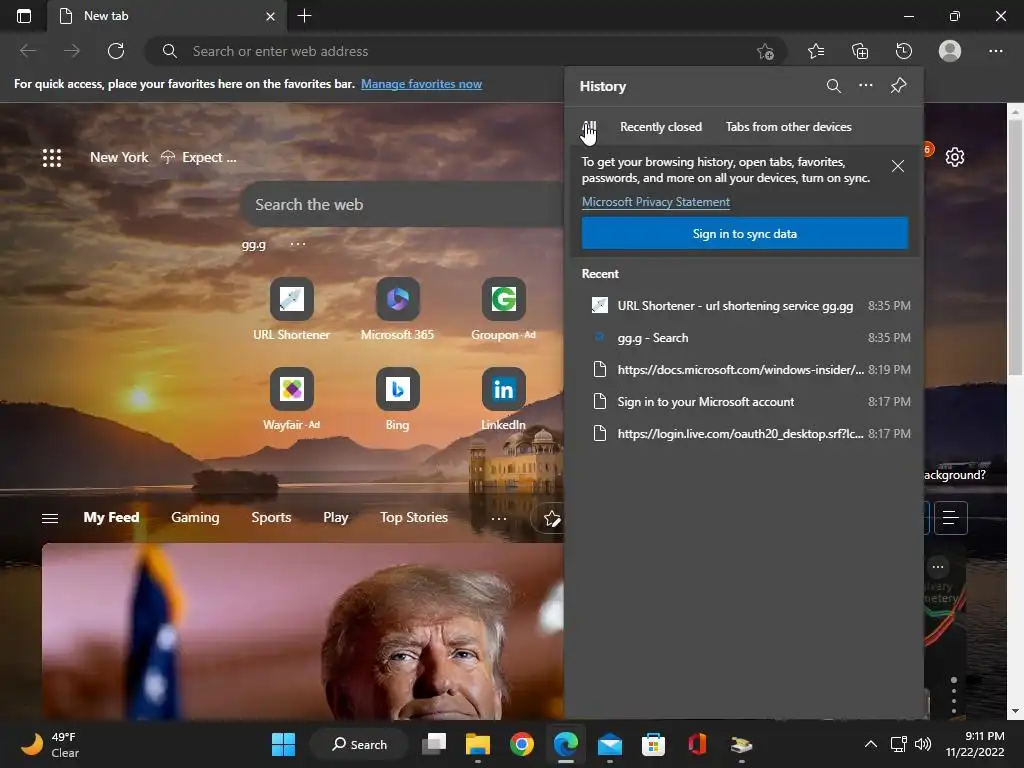
Task: Show hidden system tray icons
Action: [871, 744]
